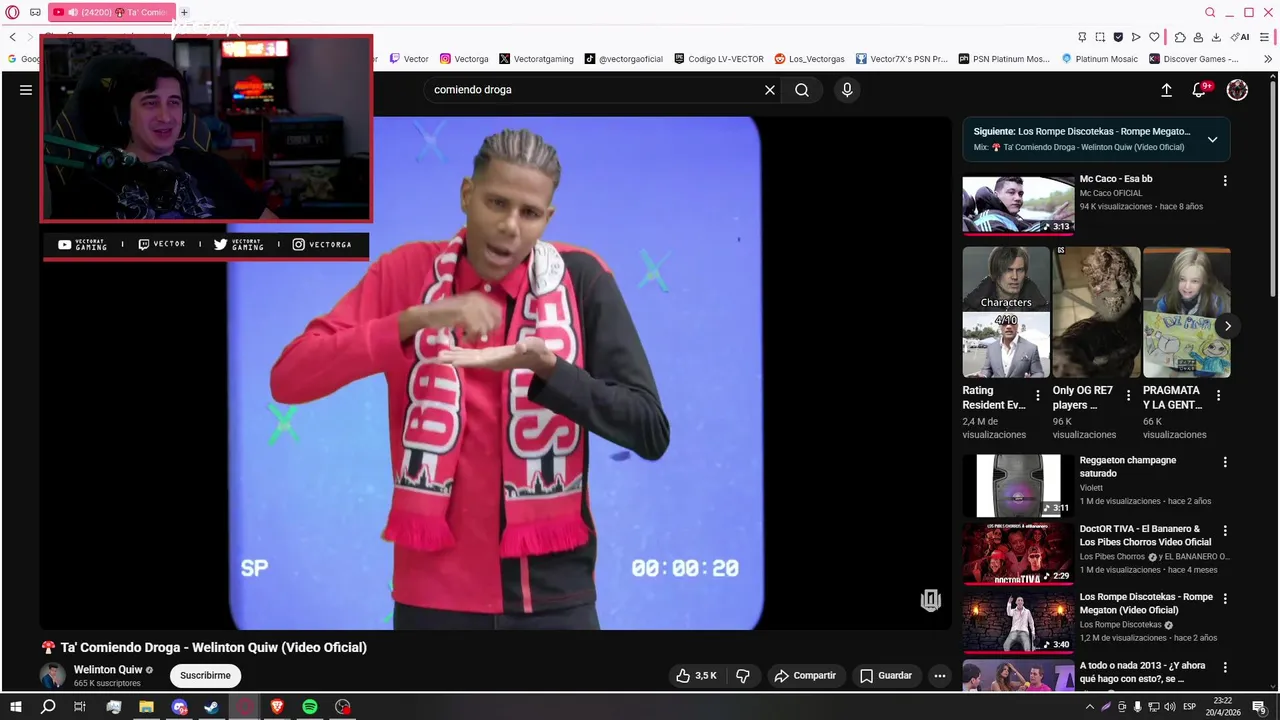
Task: Click the Guardar save button
Action: 886,676
